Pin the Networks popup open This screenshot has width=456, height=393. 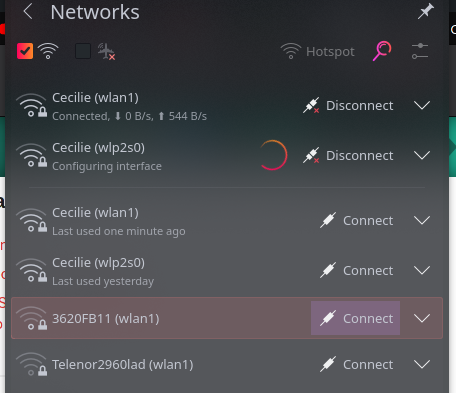click(426, 11)
